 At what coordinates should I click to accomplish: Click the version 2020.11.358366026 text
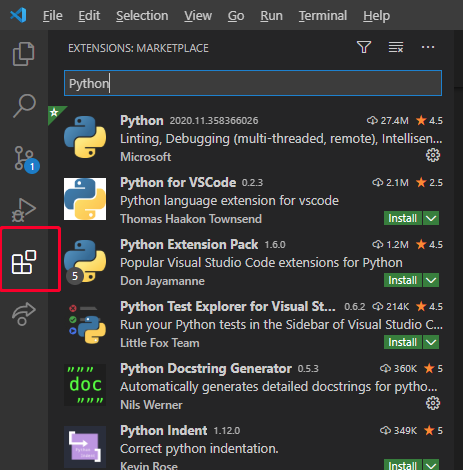[214, 121]
